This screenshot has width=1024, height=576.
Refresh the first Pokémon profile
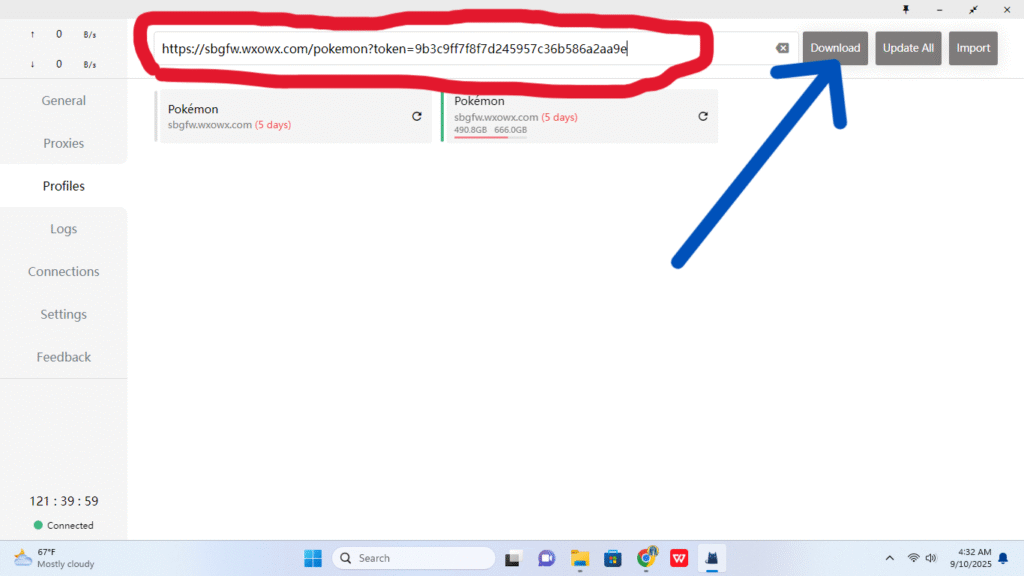[417, 116]
